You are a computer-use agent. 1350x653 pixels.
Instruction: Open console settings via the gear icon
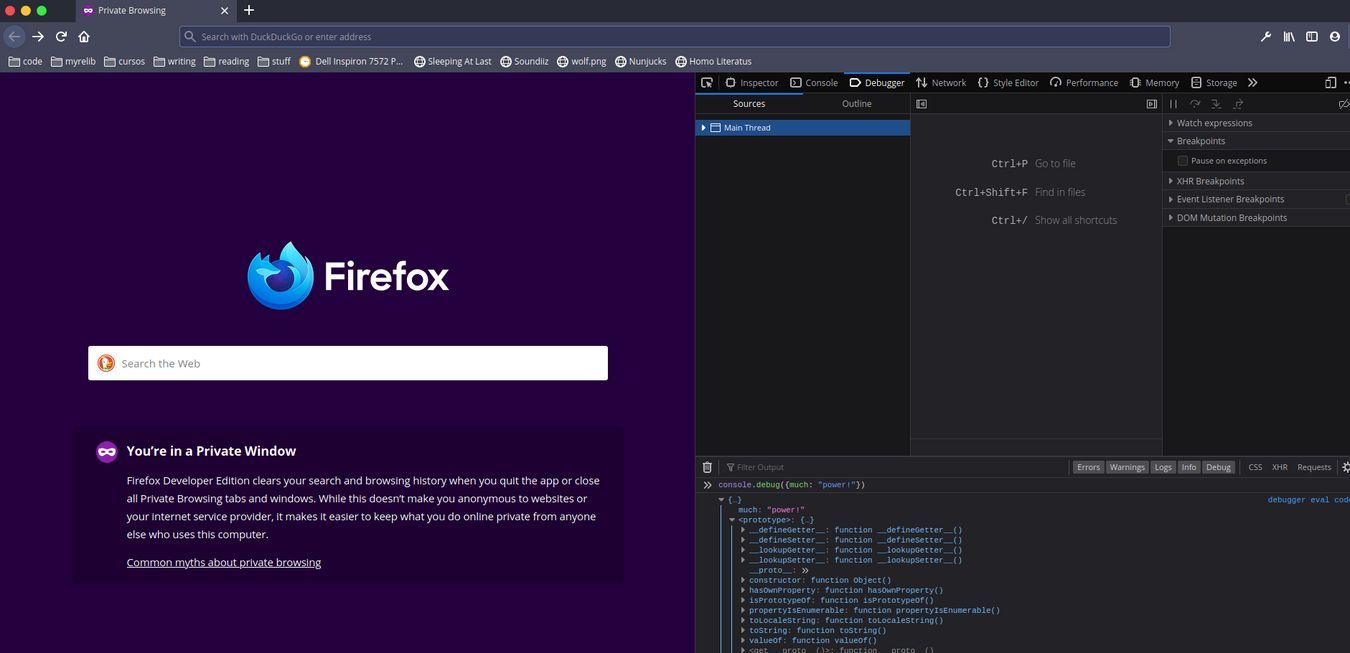pos(1345,466)
